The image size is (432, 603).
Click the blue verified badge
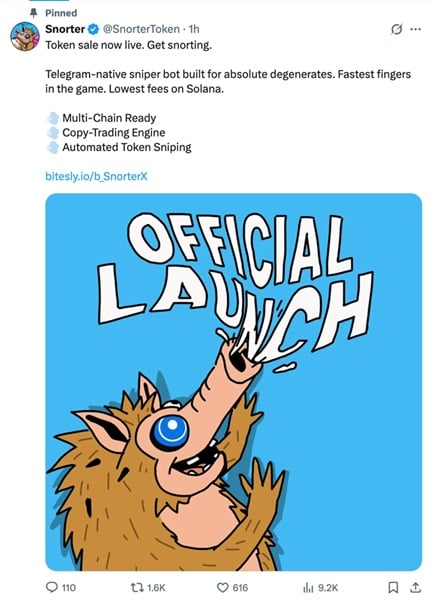click(x=94, y=29)
